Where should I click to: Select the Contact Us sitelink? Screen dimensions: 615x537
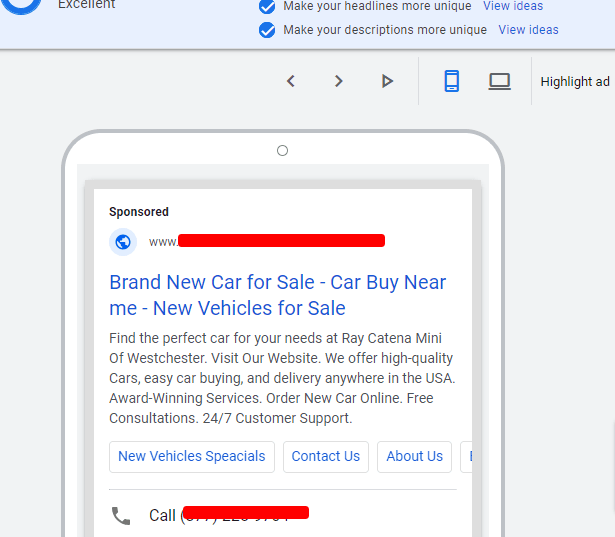tap(325, 456)
